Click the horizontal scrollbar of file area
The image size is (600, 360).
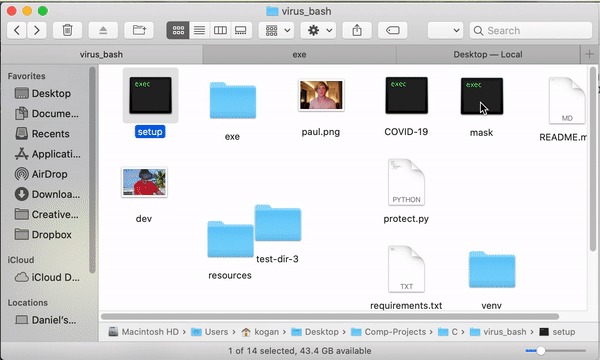pos(330,316)
